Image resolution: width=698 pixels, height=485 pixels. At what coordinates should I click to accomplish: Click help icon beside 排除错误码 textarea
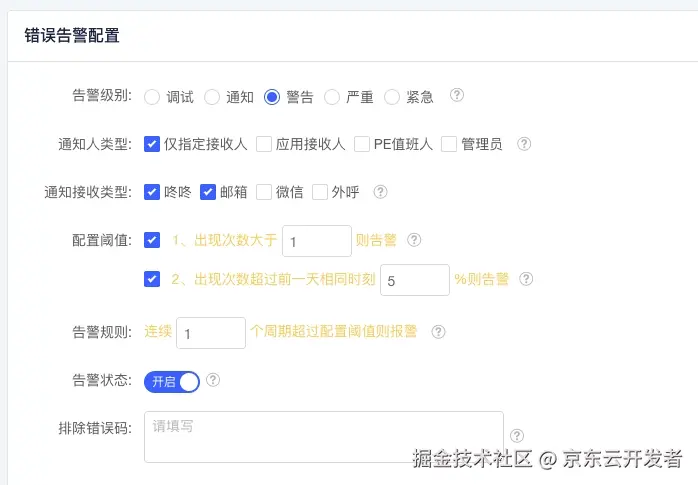(x=517, y=435)
